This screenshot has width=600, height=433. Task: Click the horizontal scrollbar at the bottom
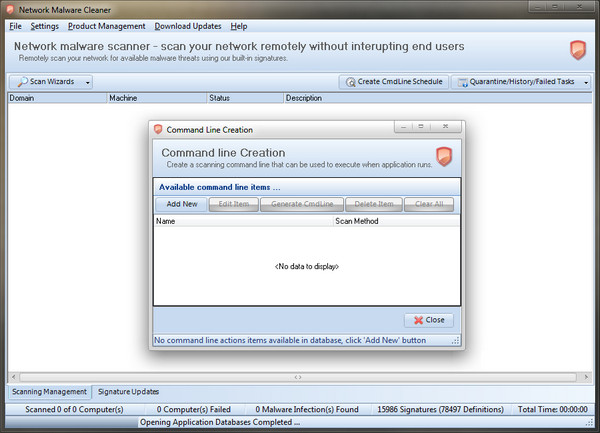pos(298,377)
